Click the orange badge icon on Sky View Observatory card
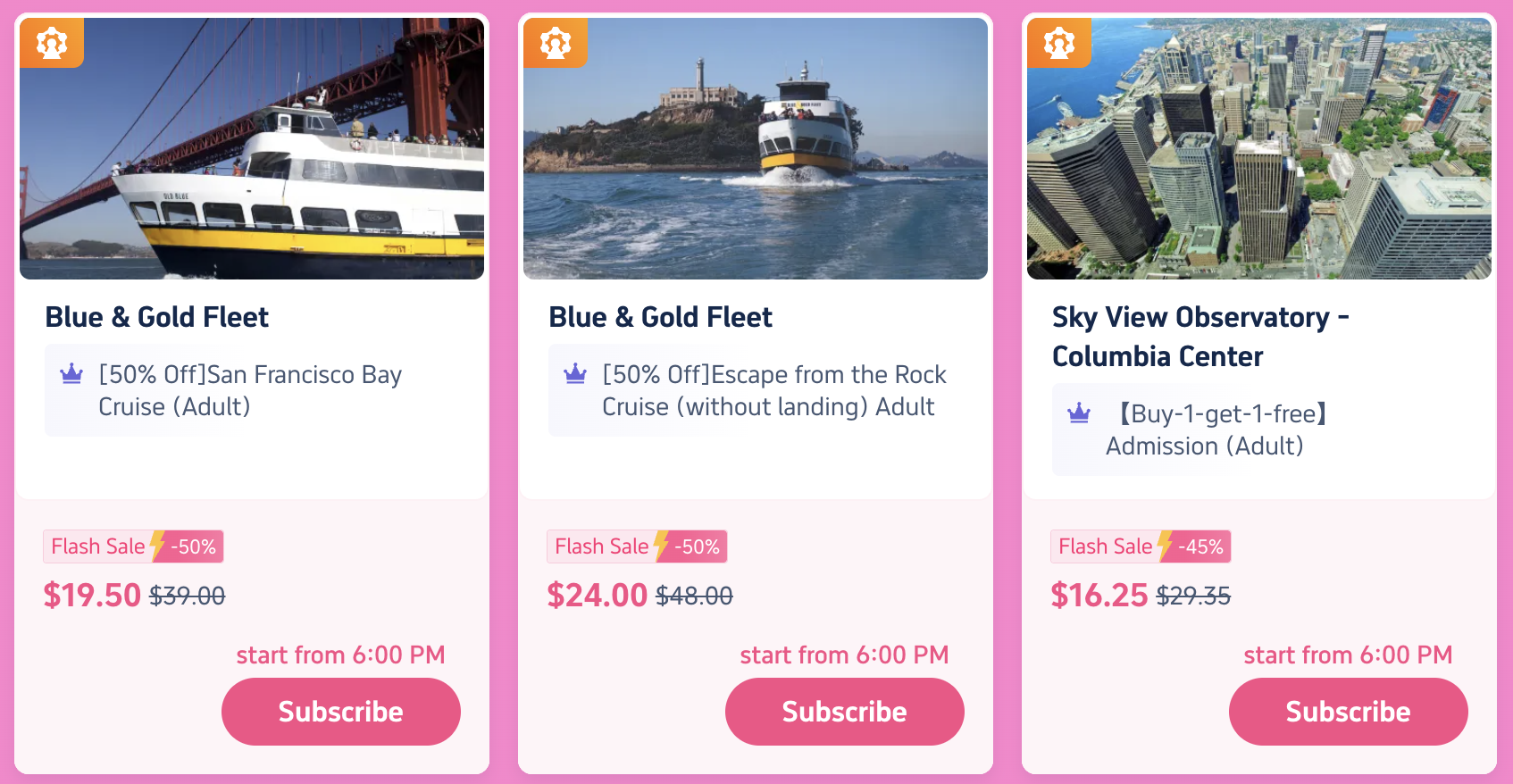 [1059, 42]
